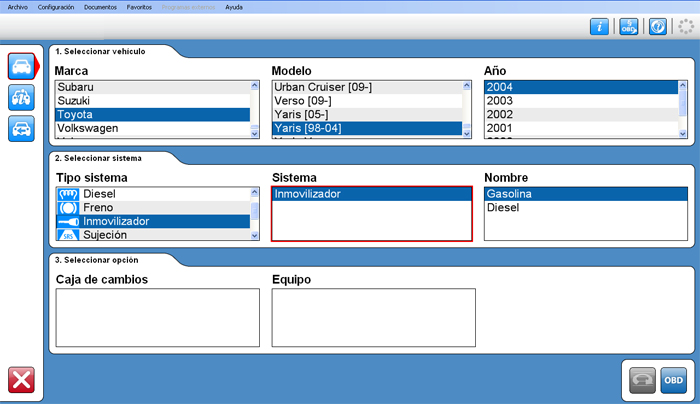Select Inmovilizador in Tipo sistema list
The width and height of the screenshot is (700, 404).
[153, 221]
